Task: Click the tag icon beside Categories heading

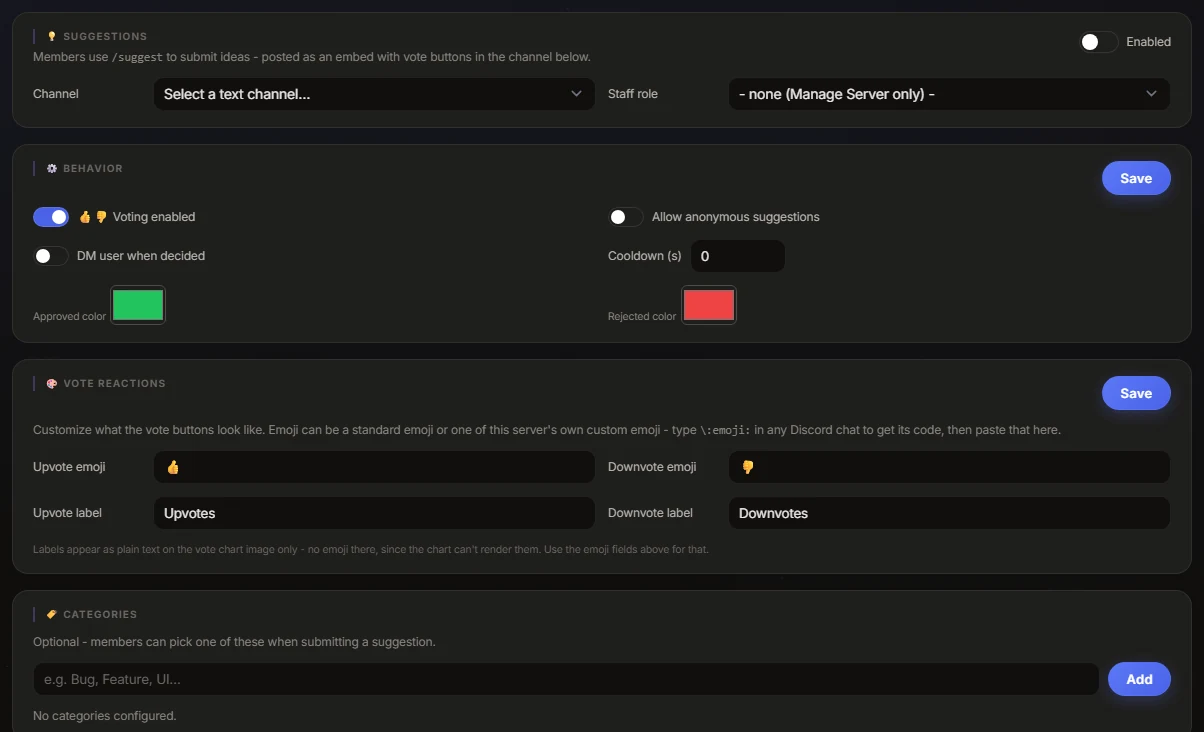Action: coord(52,614)
